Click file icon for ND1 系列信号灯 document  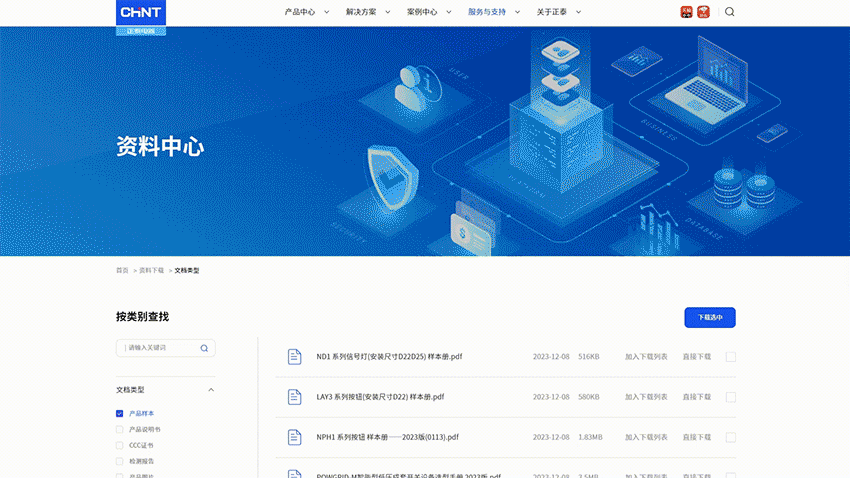(294, 357)
